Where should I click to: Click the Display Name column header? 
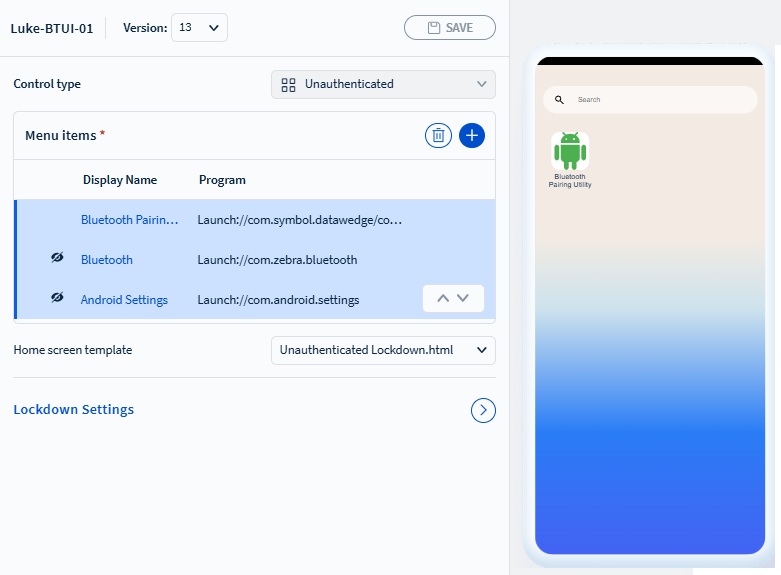120,180
